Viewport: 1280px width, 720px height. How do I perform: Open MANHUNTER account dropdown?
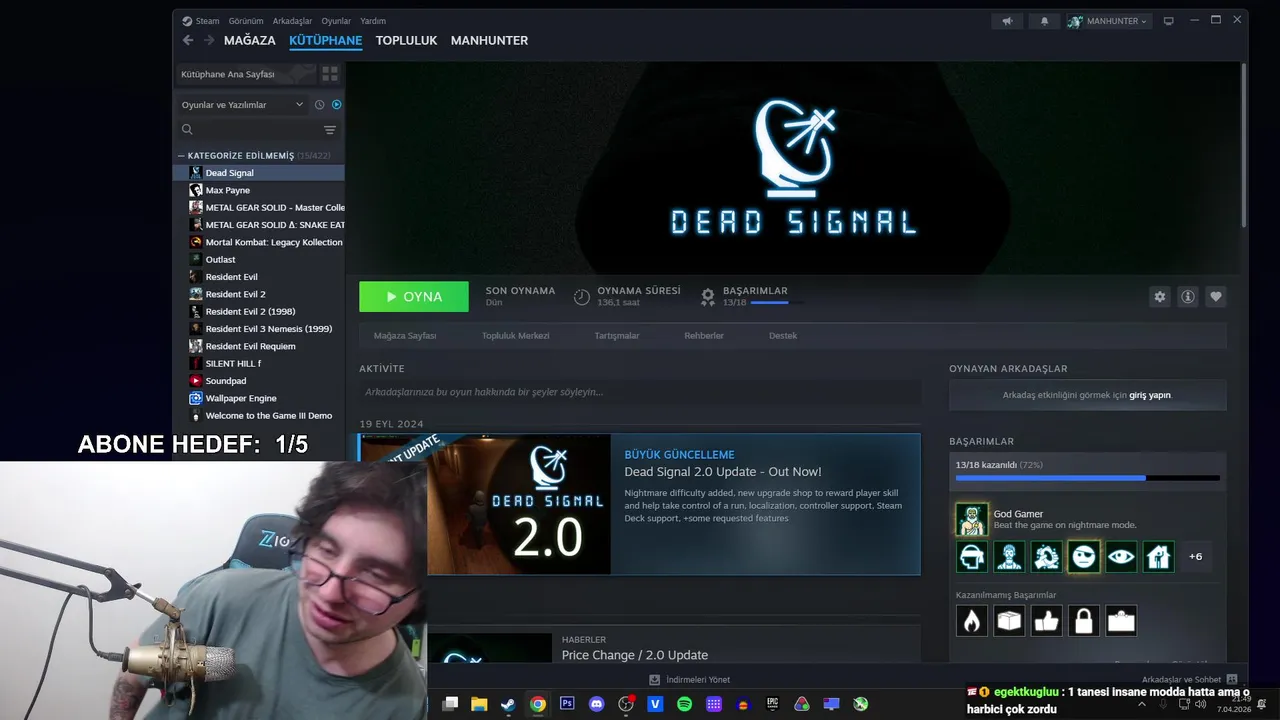click(1109, 21)
